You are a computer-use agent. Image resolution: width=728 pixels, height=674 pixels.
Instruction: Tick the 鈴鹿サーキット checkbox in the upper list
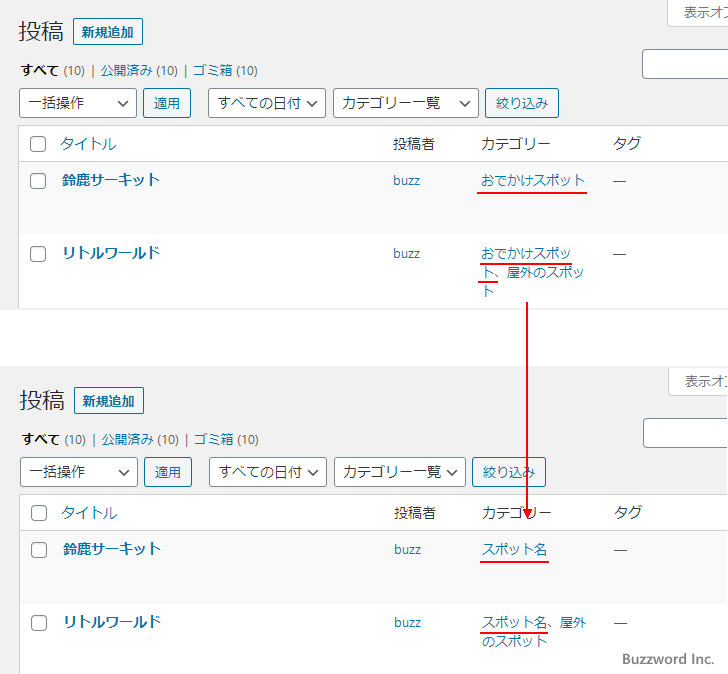[x=38, y=181]
